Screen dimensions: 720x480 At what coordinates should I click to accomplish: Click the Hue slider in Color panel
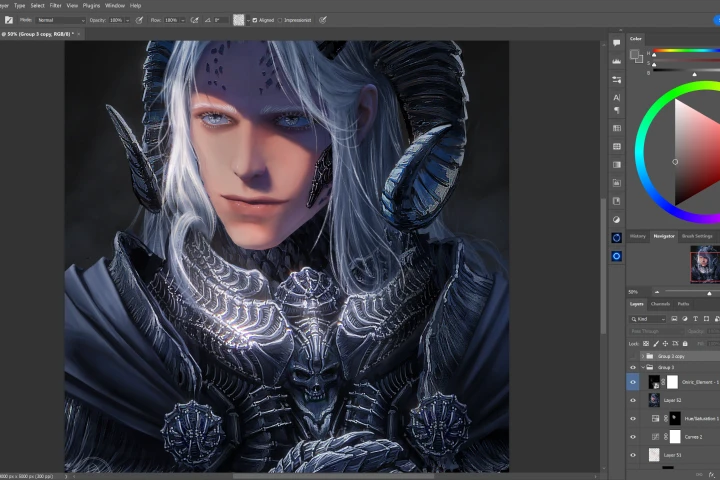pyautogui.click(x=686, y=51)
